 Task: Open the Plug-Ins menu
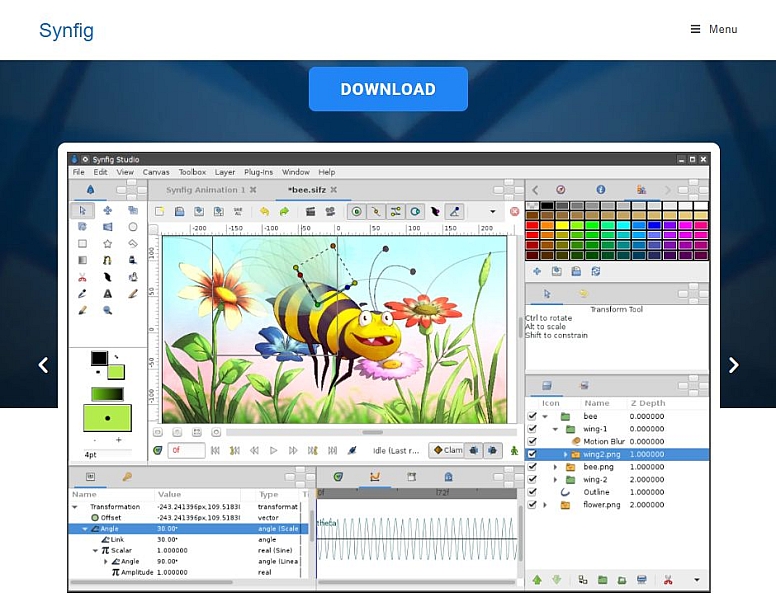tap(258, 172)
